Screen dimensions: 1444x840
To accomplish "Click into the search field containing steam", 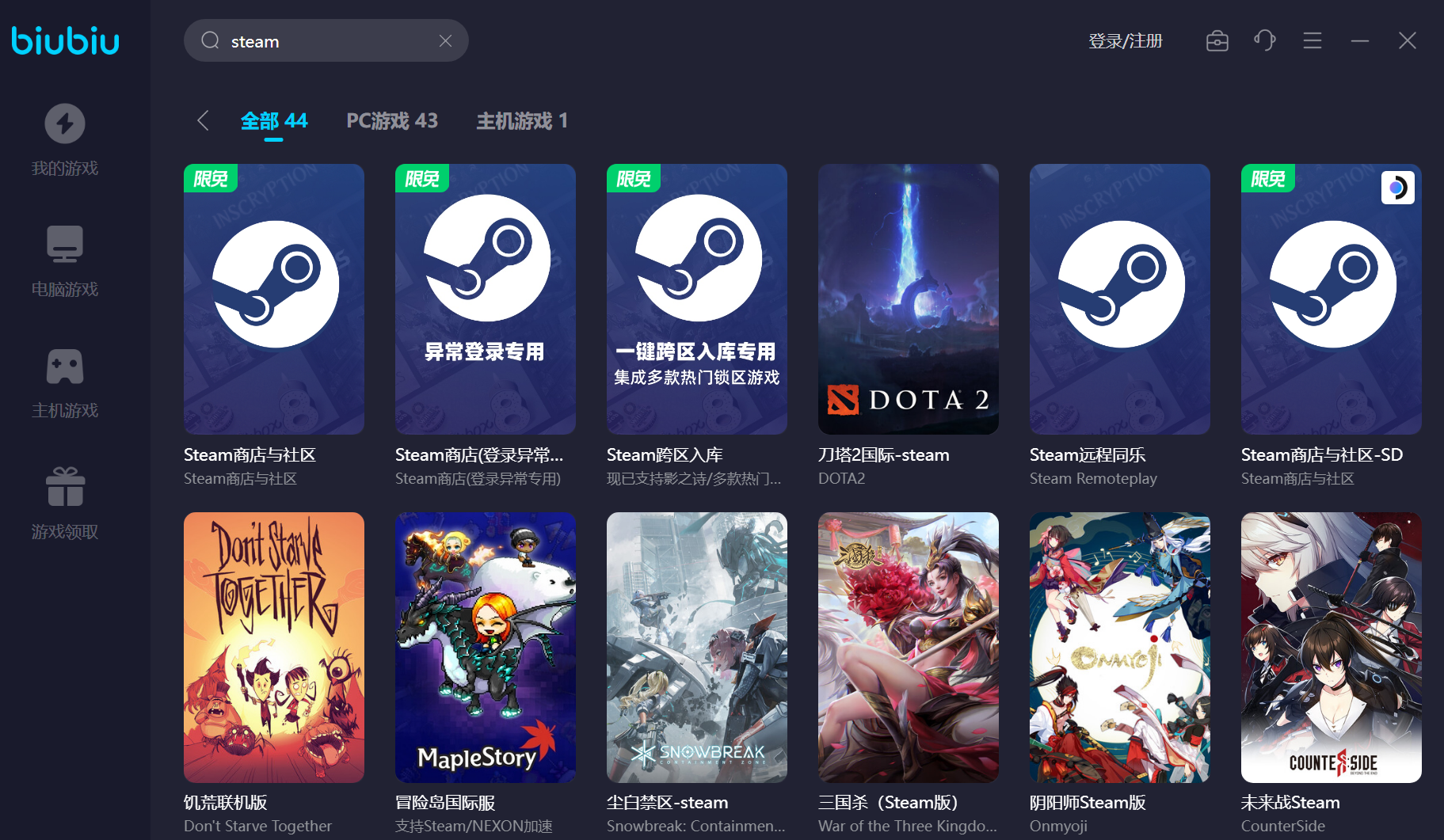I will coord(326,40).
